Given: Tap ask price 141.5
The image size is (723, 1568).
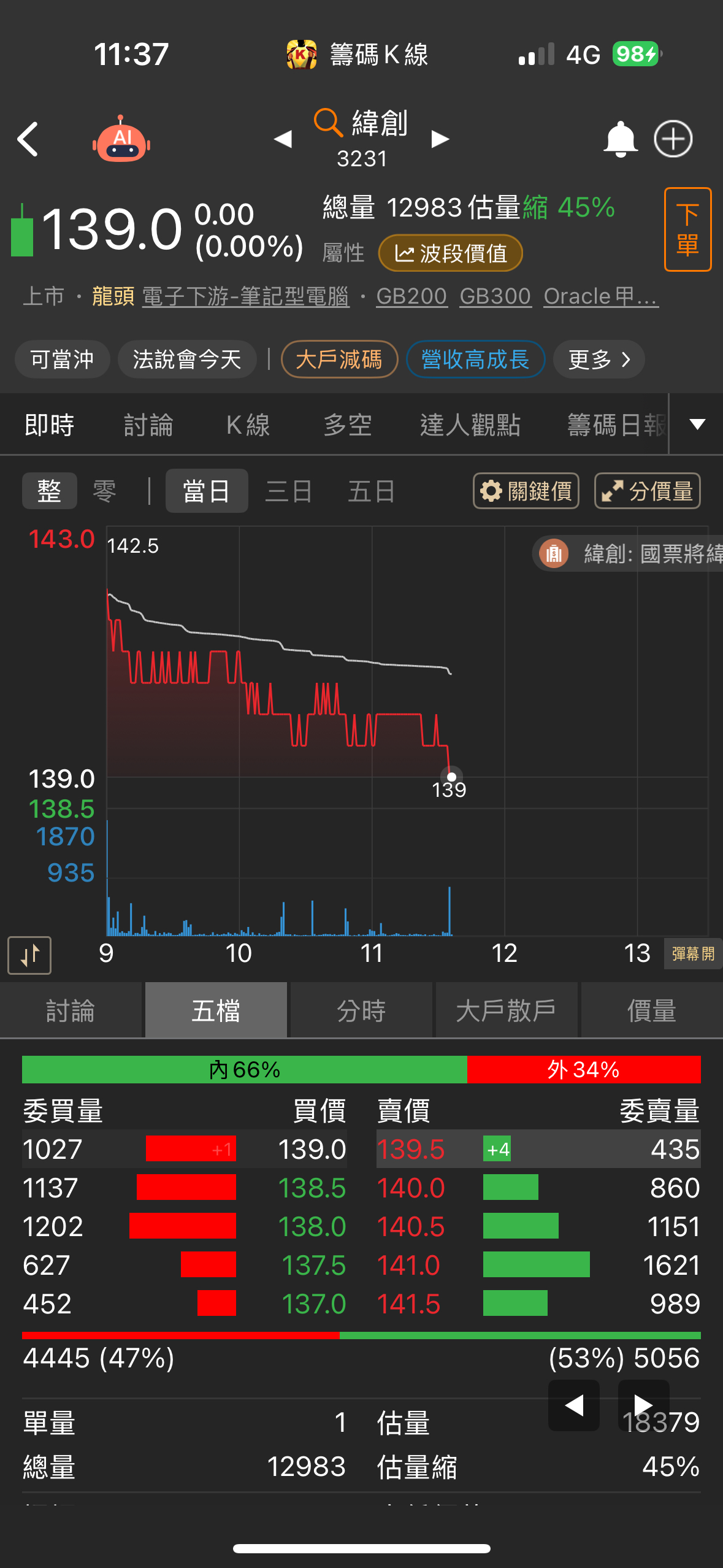Looking at the screenshot, I should tap(408, 1304).
